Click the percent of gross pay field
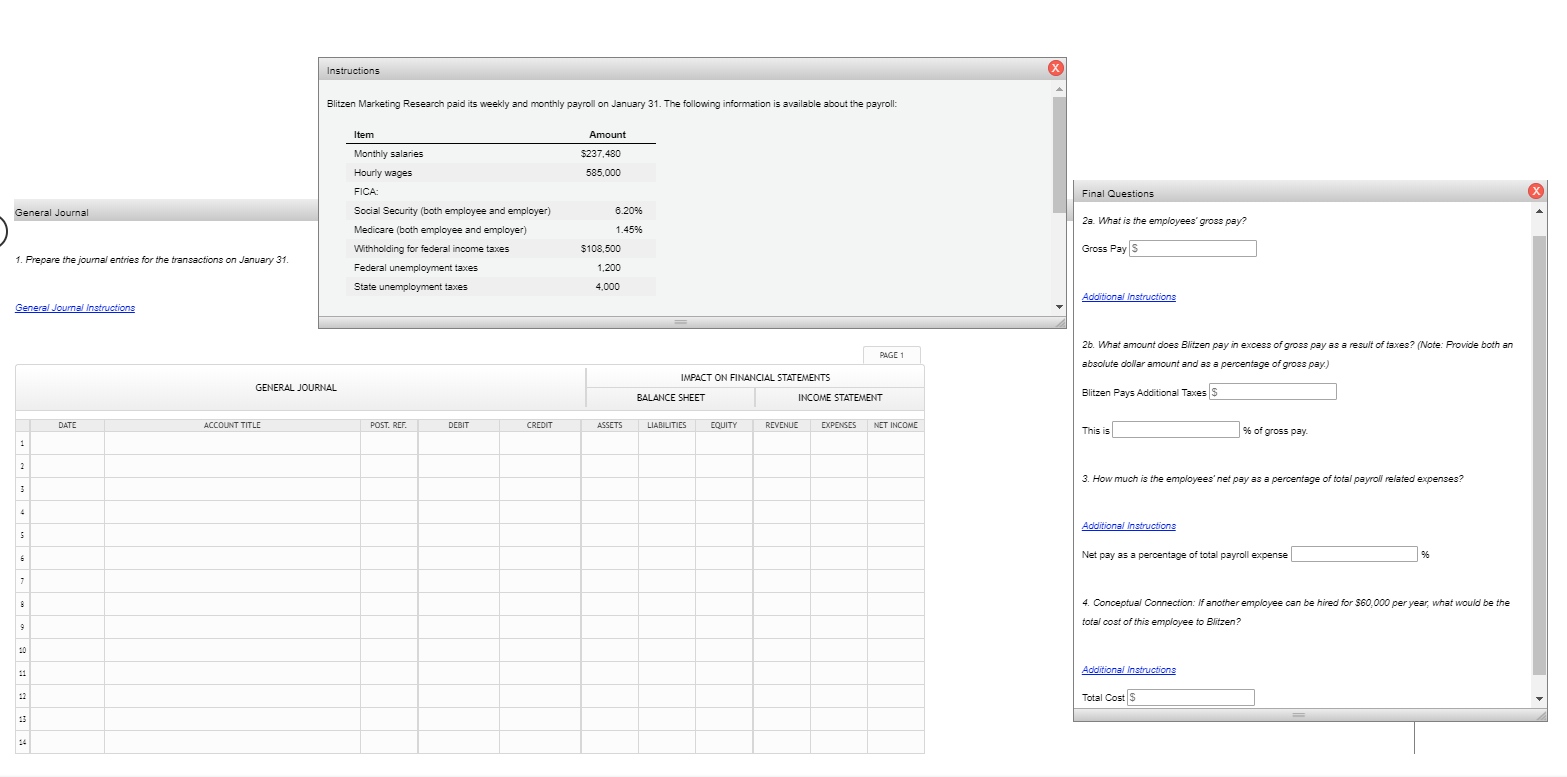This screenshot has width=1567, height=777. [1176, 430]
